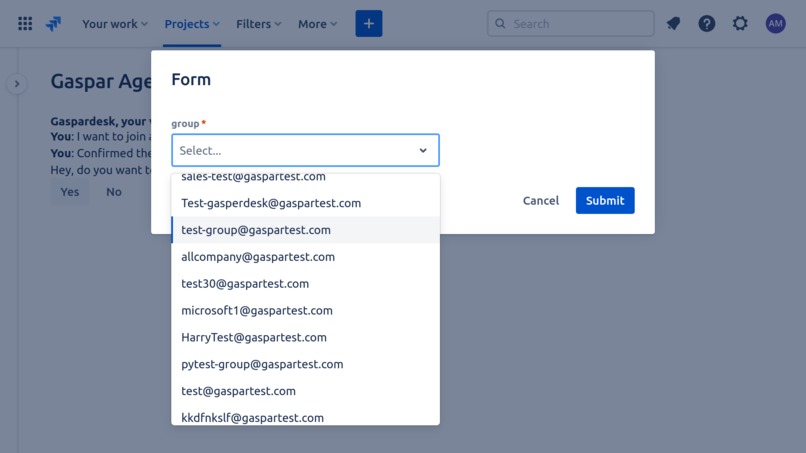Click the group dropdown chevron arrow
The image size is (806, 453).
pos(423,151)
